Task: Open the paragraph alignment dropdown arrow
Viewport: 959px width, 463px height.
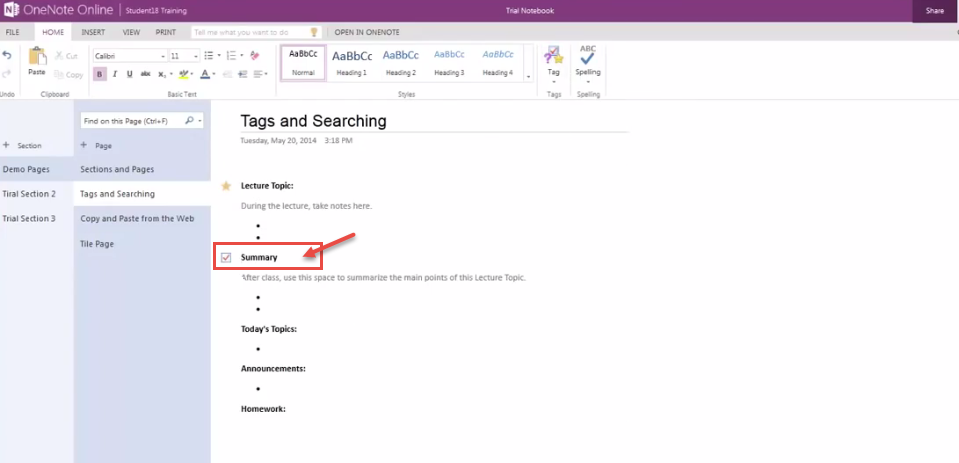Action: [267, 74]
